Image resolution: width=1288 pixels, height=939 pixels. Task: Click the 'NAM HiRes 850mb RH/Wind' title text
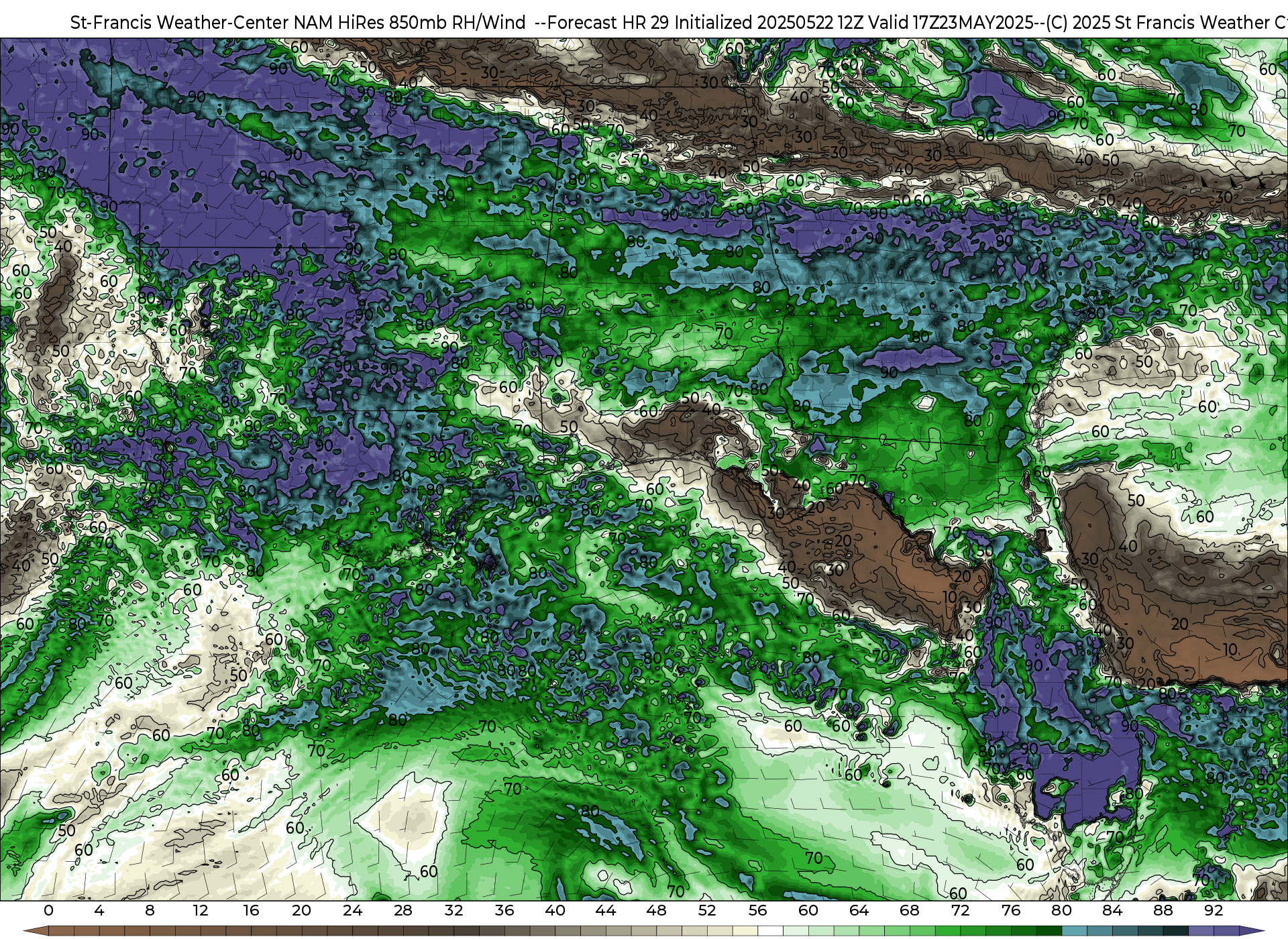click(410, 23)
